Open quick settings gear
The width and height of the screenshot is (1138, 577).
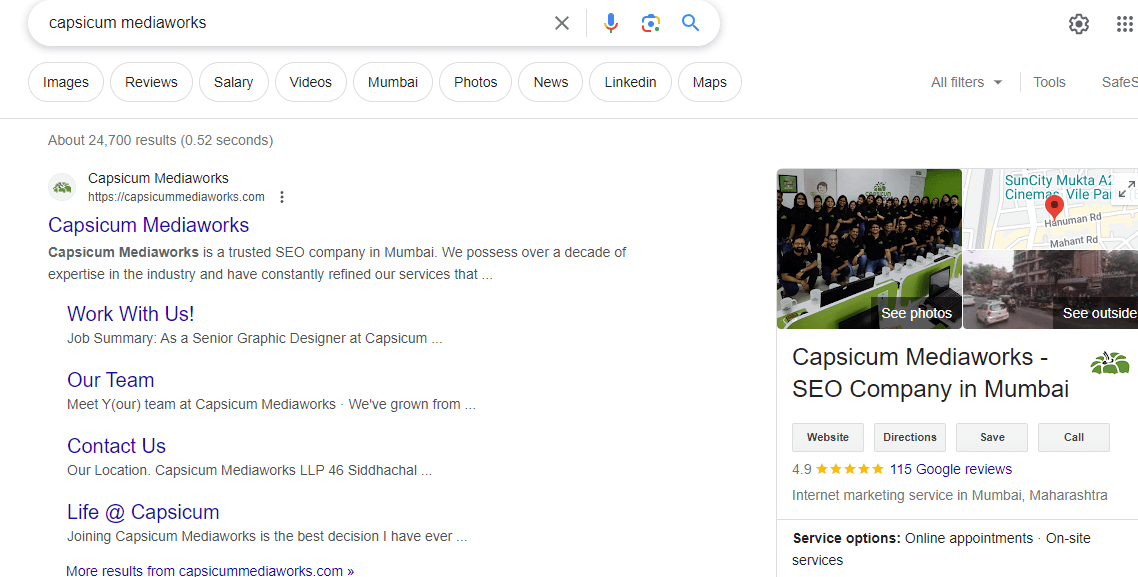click(1078, 23)
